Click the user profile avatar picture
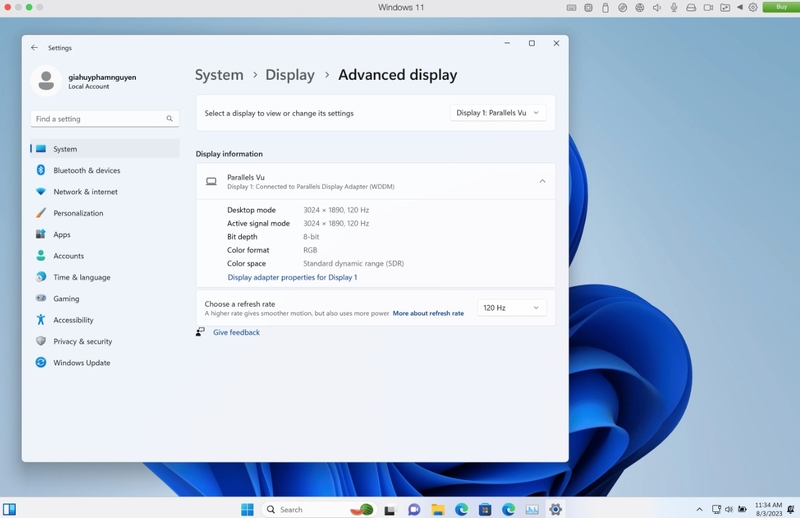This screenshot has height=518, width=800. (46, 81)
